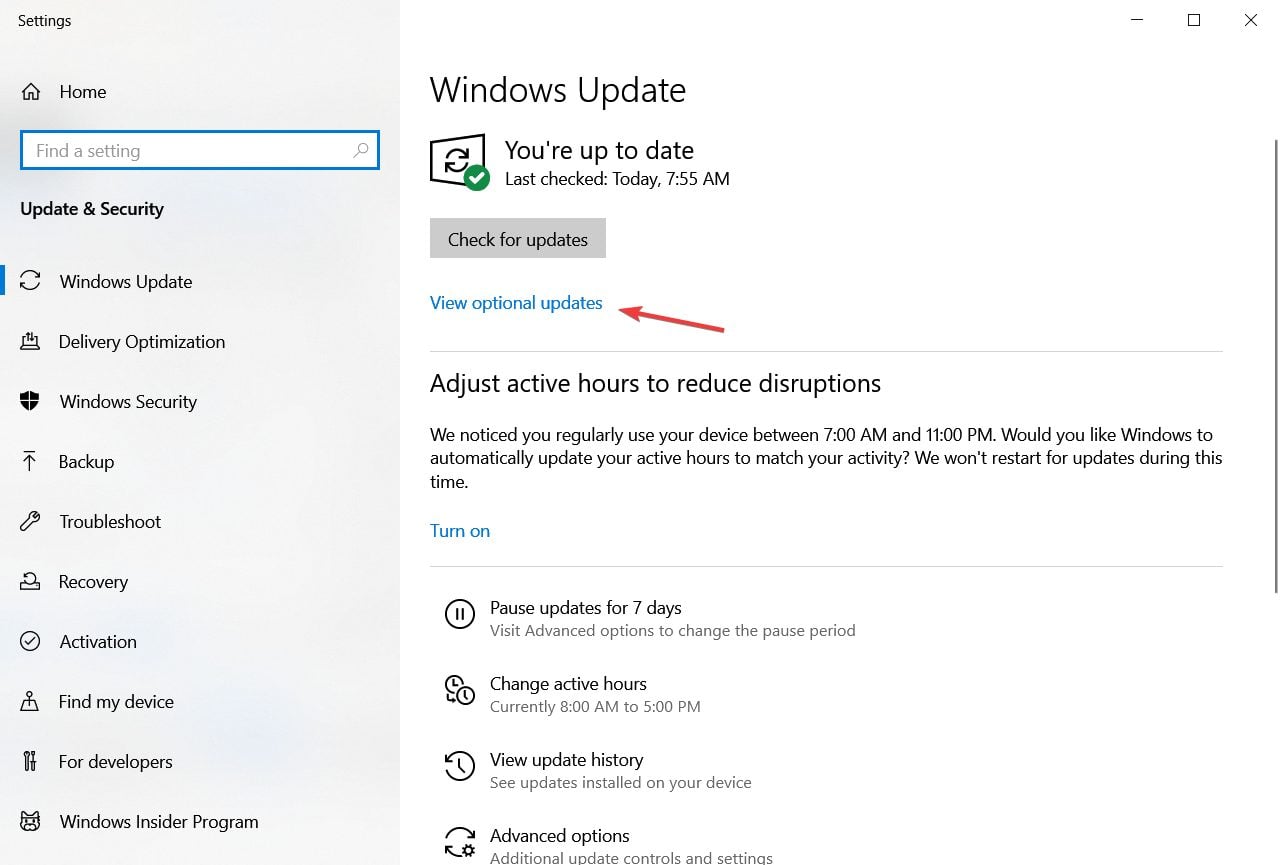Click the Check for updates button
Image resolution: width=1280 pixels, height=865 pixels.
click(x=517, y=238)
